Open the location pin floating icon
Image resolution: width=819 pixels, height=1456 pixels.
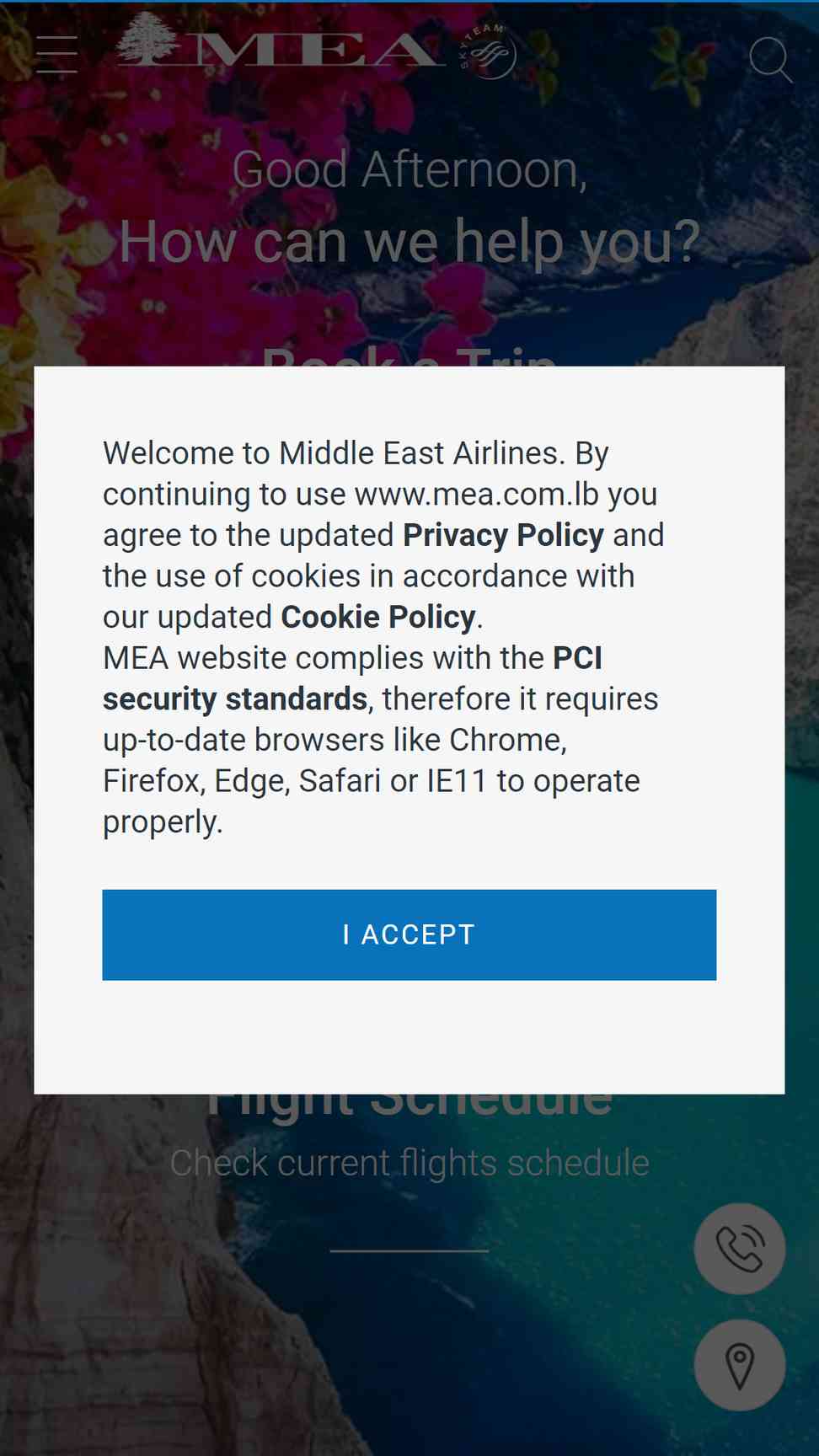coord(740,1365)
